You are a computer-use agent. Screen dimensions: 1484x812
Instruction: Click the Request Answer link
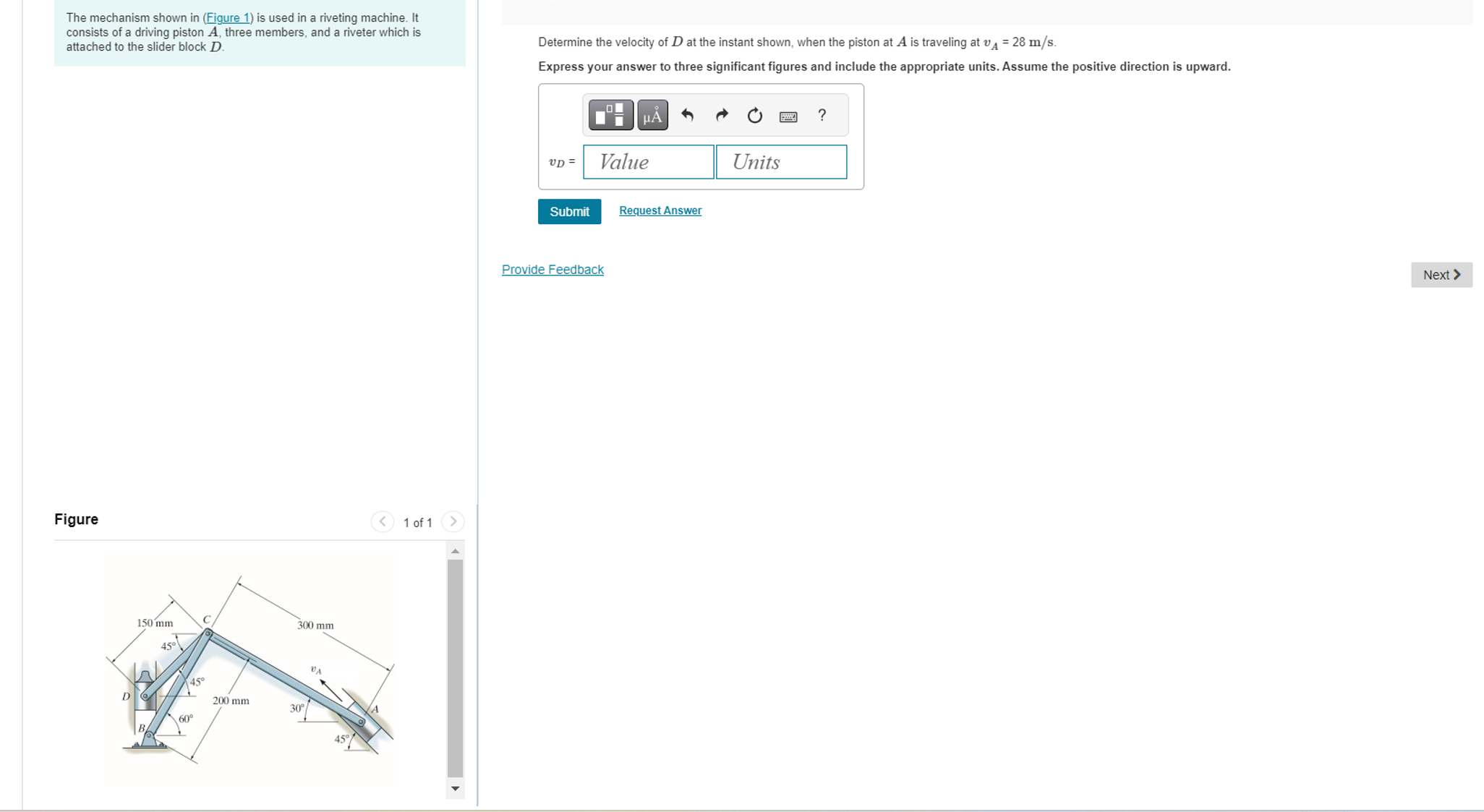coord(660,210)
